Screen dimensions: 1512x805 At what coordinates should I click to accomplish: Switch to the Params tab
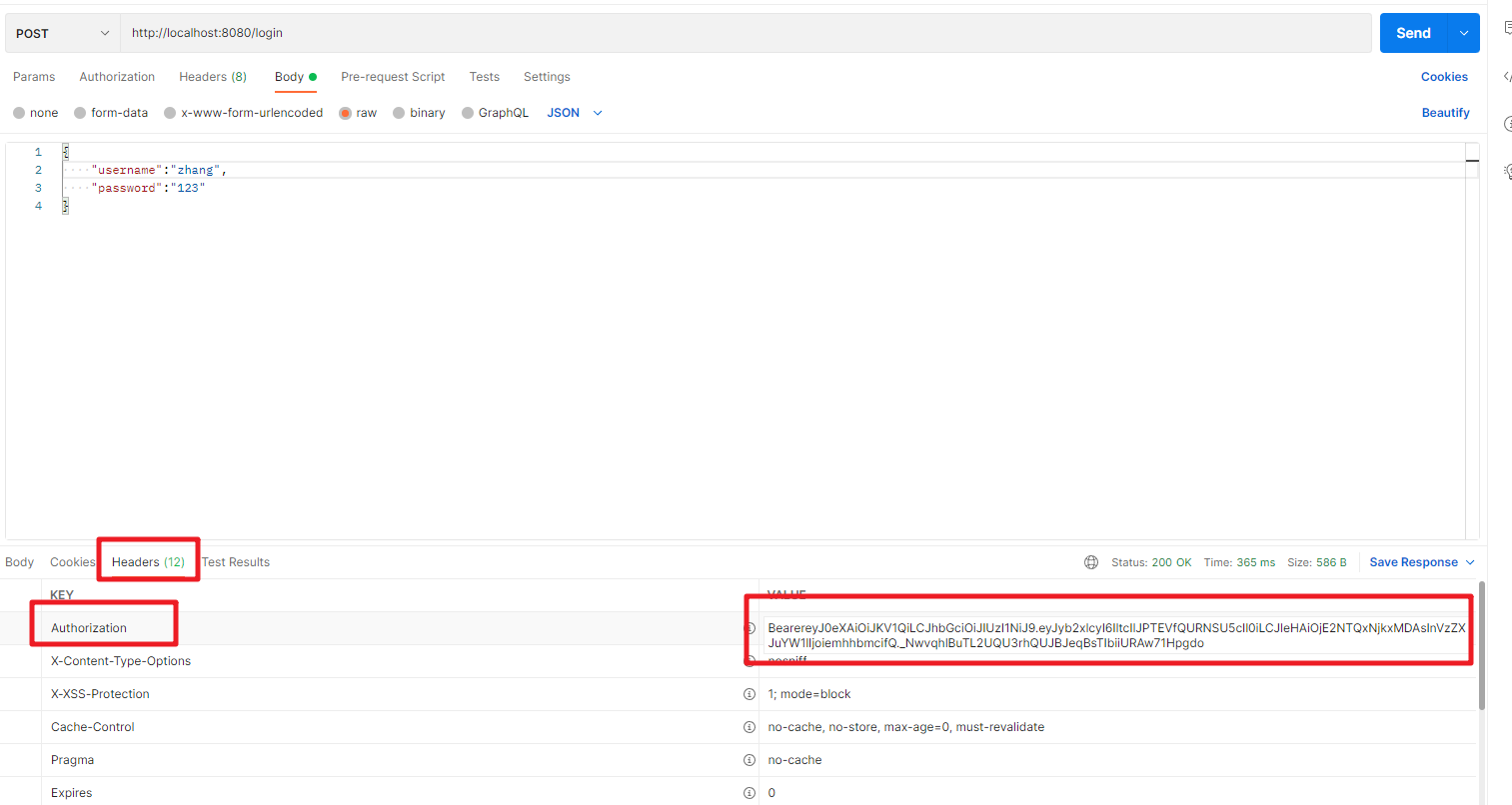(34, 77)
